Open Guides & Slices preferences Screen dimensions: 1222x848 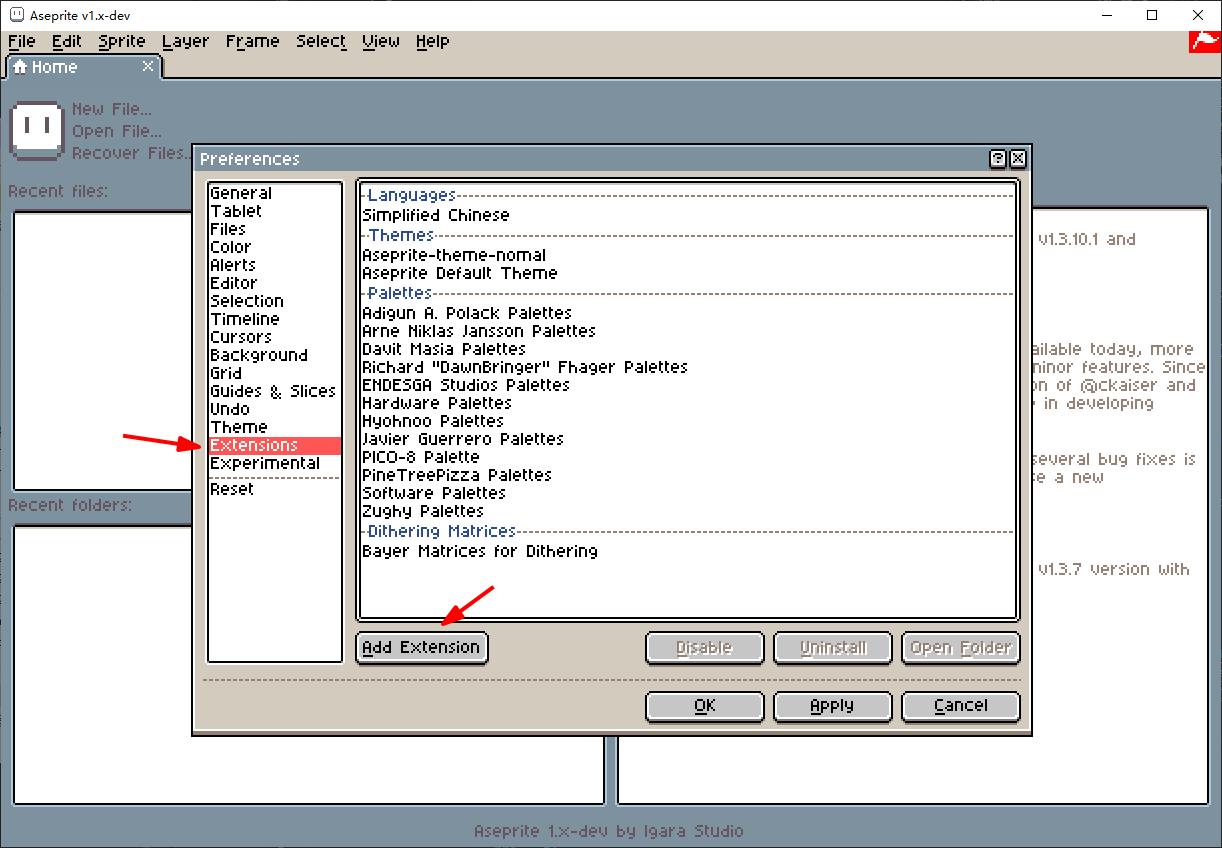pos(275,391)
